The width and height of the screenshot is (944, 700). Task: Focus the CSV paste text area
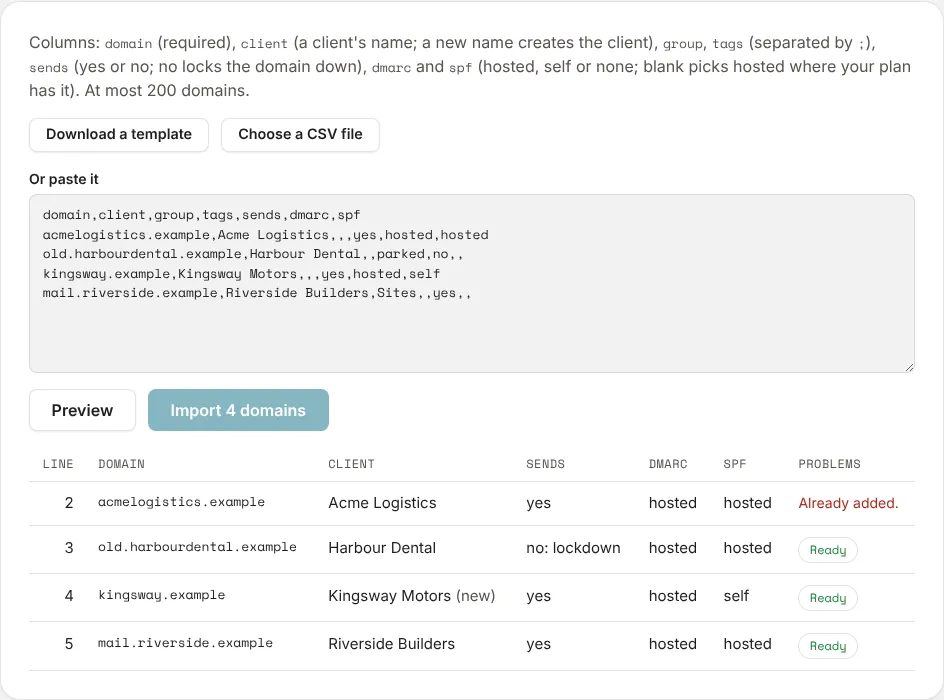(x=472, y=283)
